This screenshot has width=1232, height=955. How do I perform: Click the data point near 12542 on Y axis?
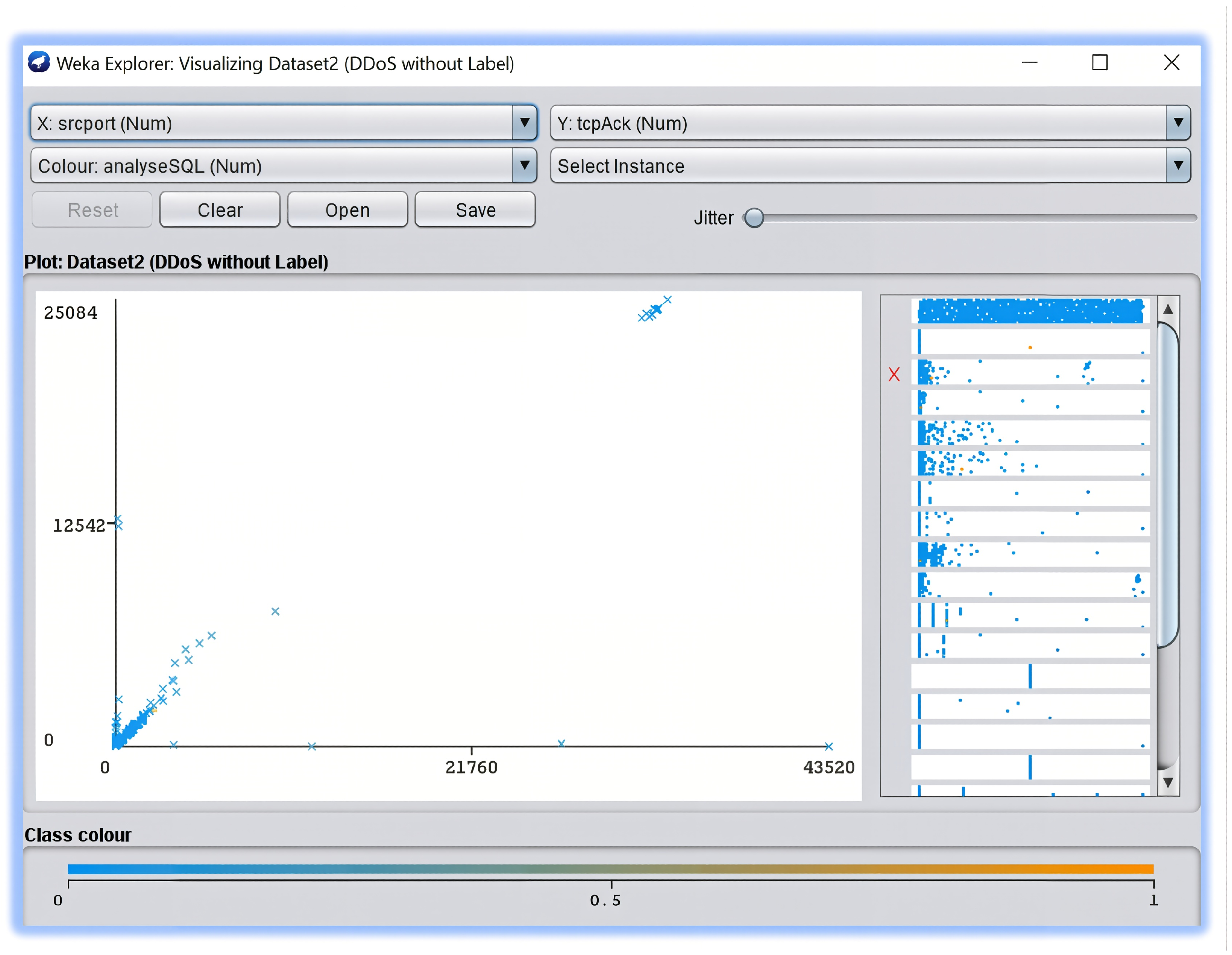(118, 523)
